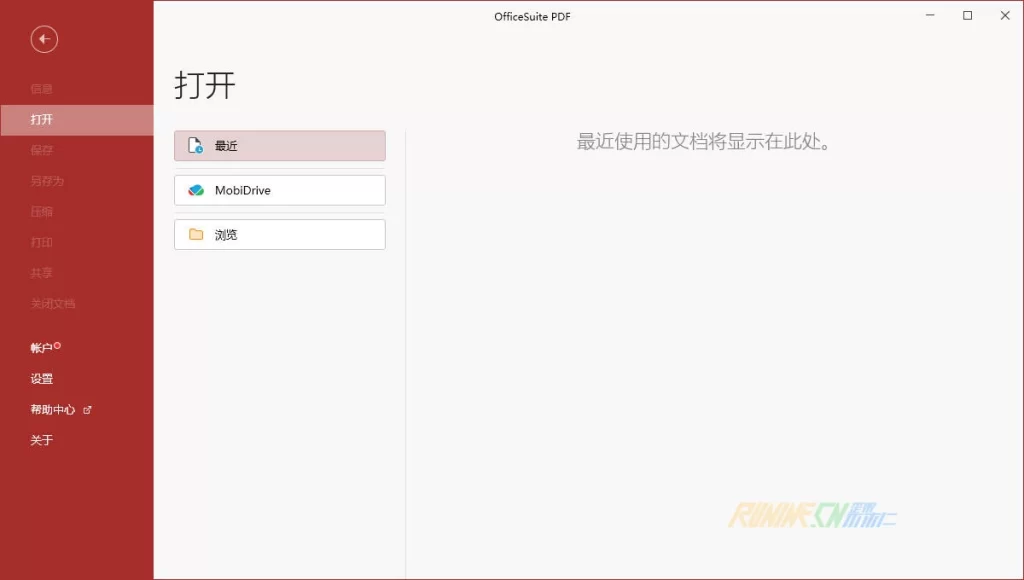
Task: Select 信息 in the sidebar
Action: [41, 89]
